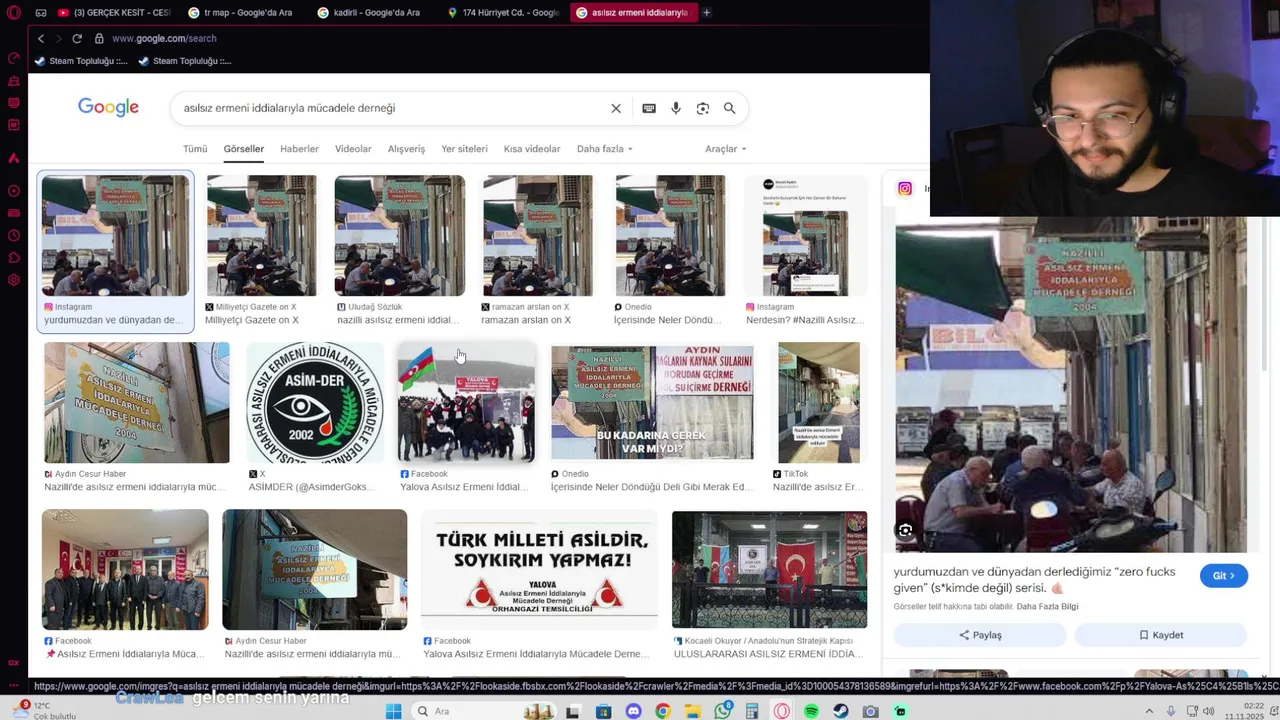Open Kısa videolar tab
Image resolution: width=1280 pixels, height=720 pixels.
(x=532, y=149)
